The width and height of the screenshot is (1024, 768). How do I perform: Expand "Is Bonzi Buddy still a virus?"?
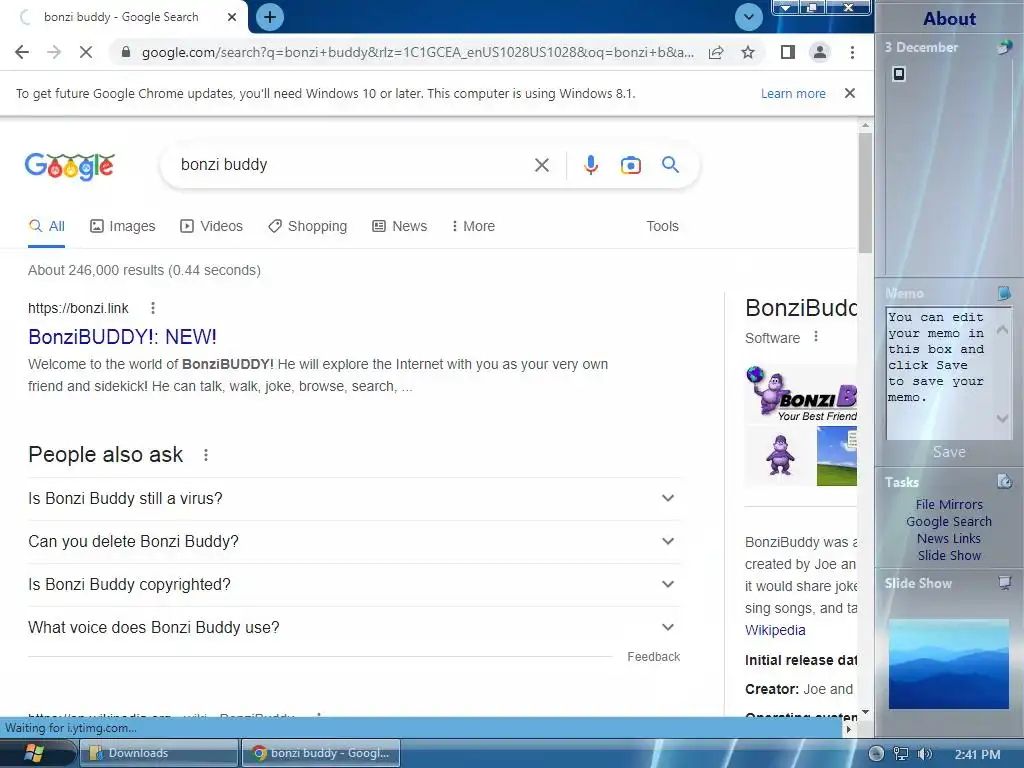pos(354,498)
